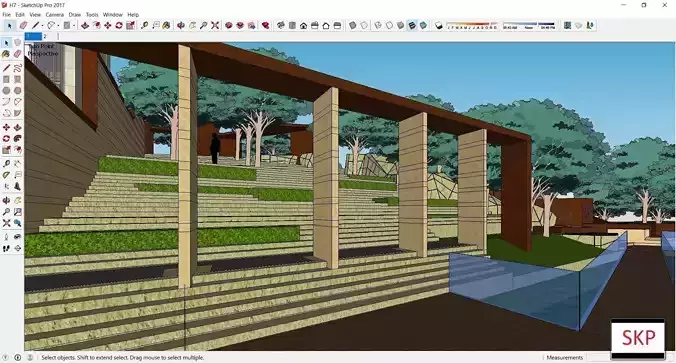Screen dimensions: 676x363
Task: Open the File menu
Action: pos(6,14)
